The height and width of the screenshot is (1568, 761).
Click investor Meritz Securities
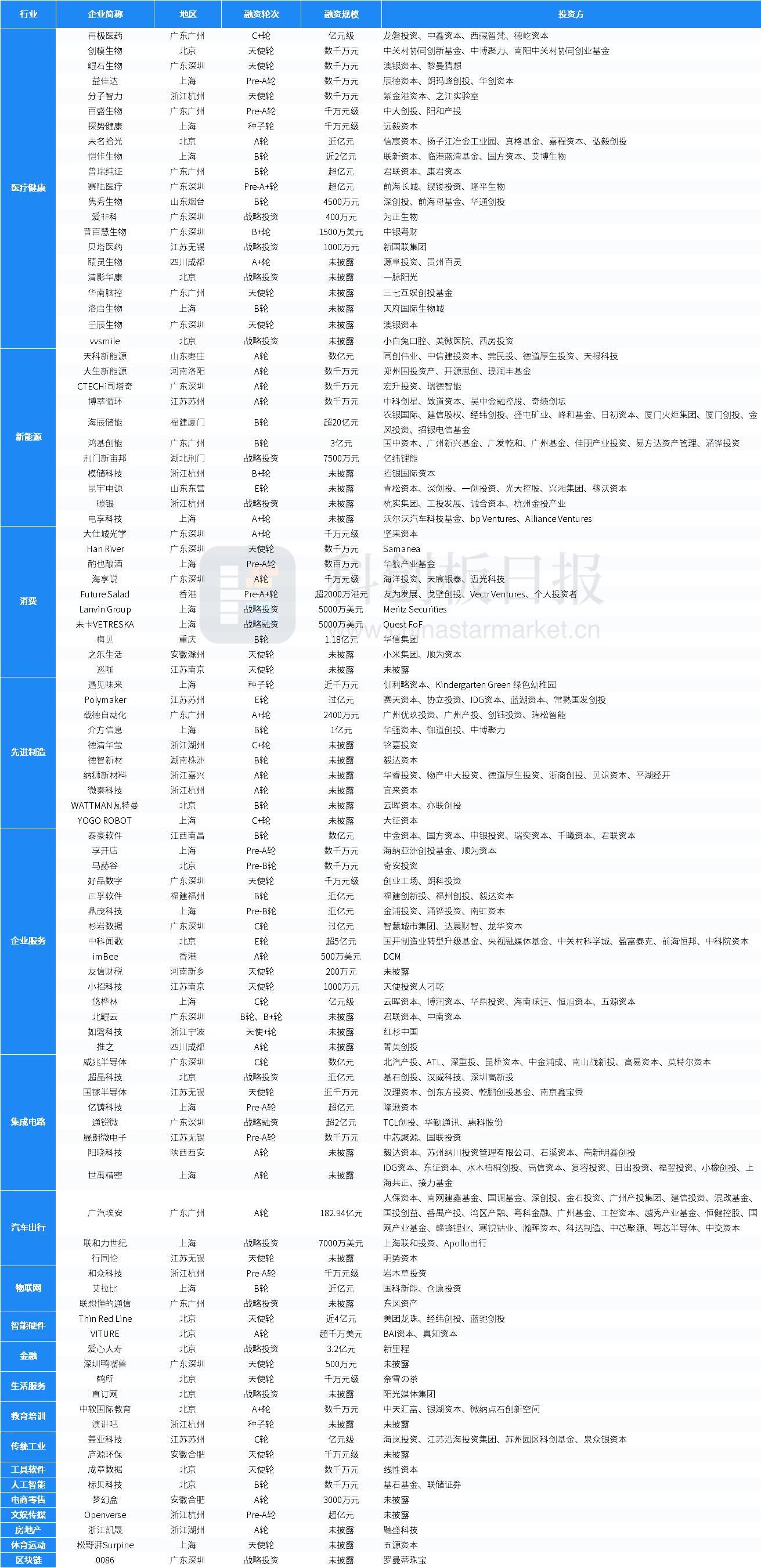click(x=414, y=610)
